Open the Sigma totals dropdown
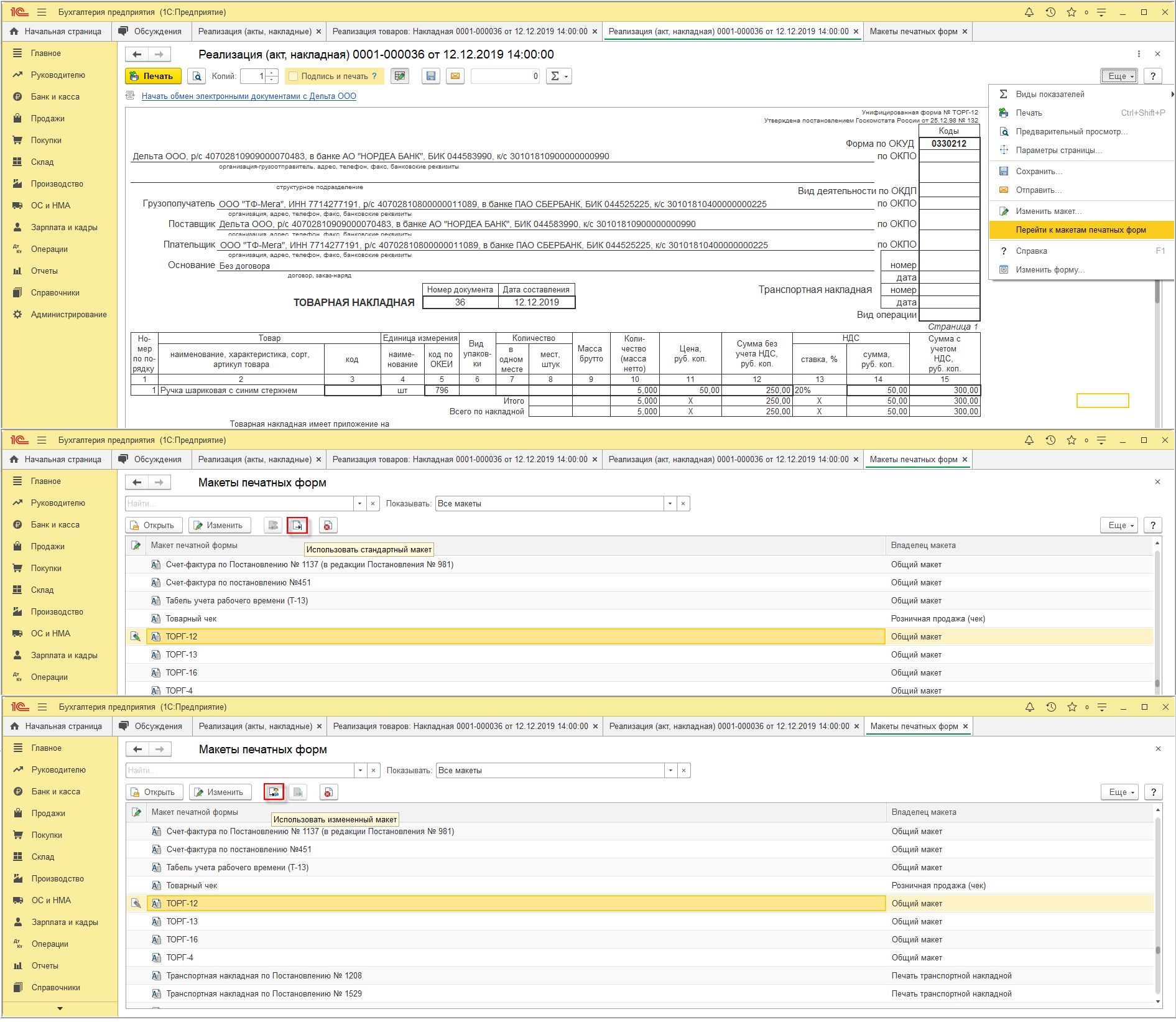 (558, 76)
